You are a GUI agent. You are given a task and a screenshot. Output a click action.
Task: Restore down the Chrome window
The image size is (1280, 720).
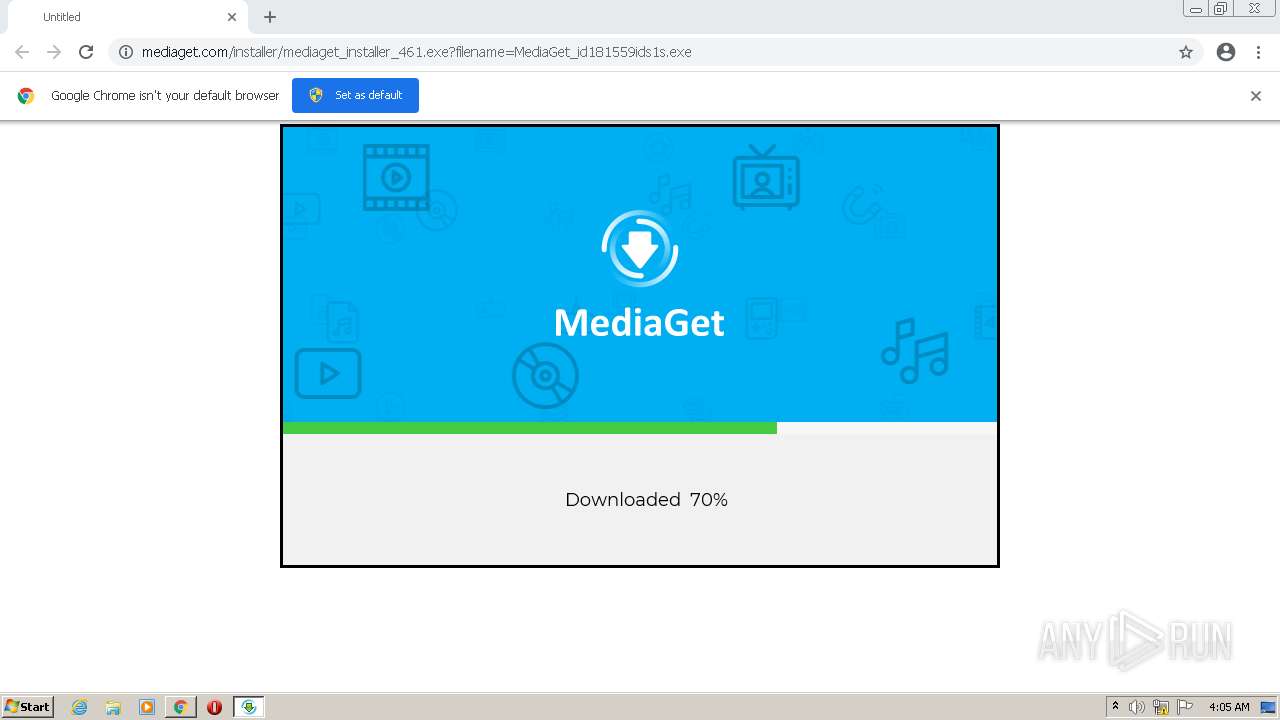pos(1221,9)
